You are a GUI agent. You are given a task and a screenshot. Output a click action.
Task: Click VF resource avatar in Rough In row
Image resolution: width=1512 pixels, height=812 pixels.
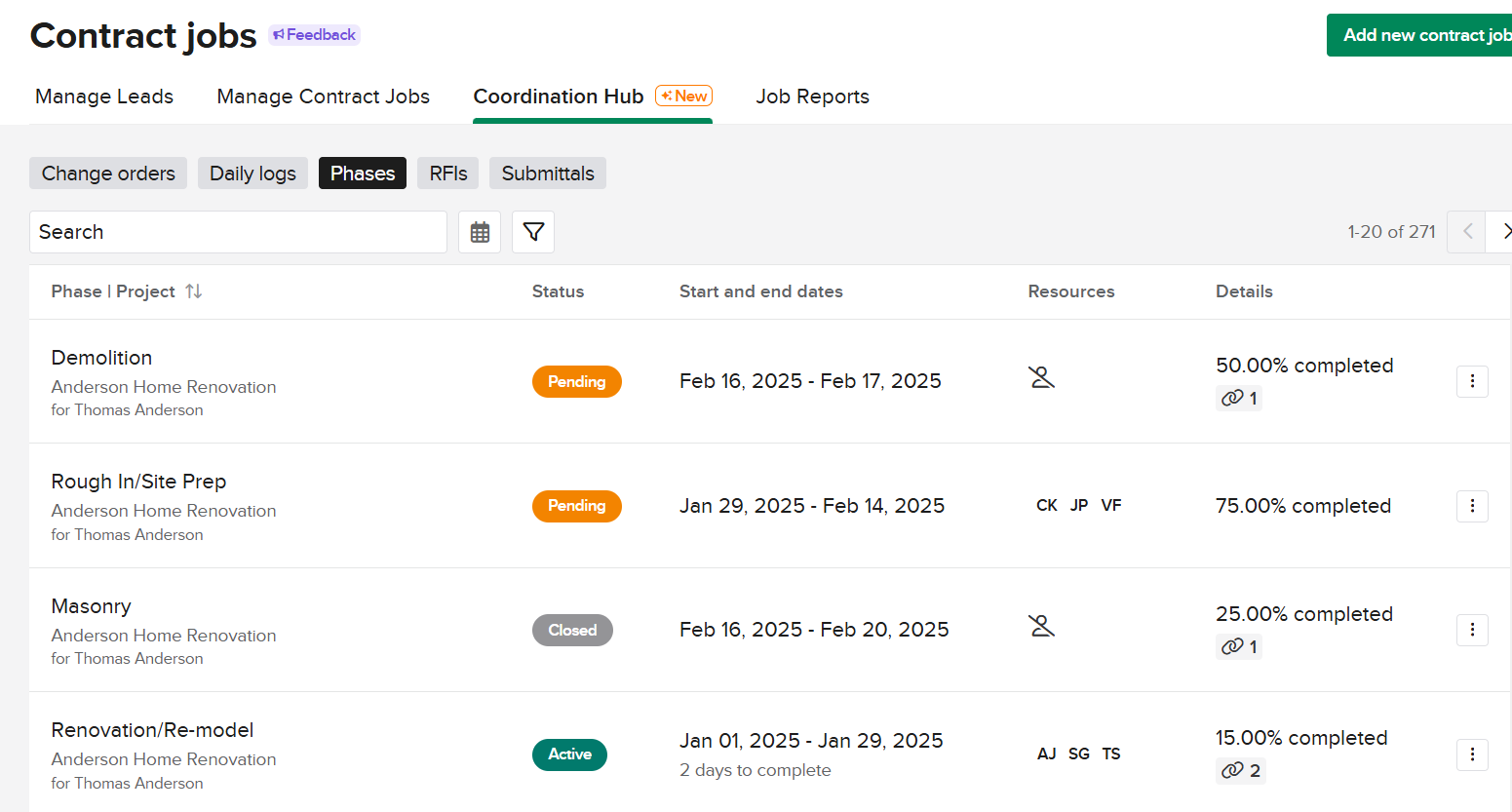pos(1111,505)
